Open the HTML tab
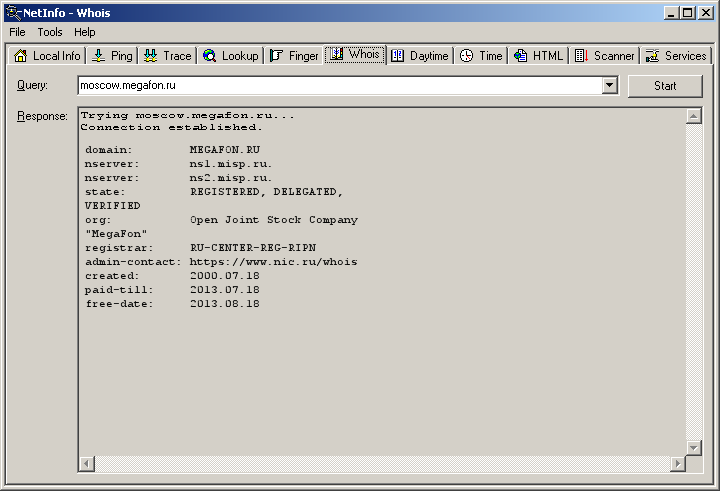 point(539,56)
